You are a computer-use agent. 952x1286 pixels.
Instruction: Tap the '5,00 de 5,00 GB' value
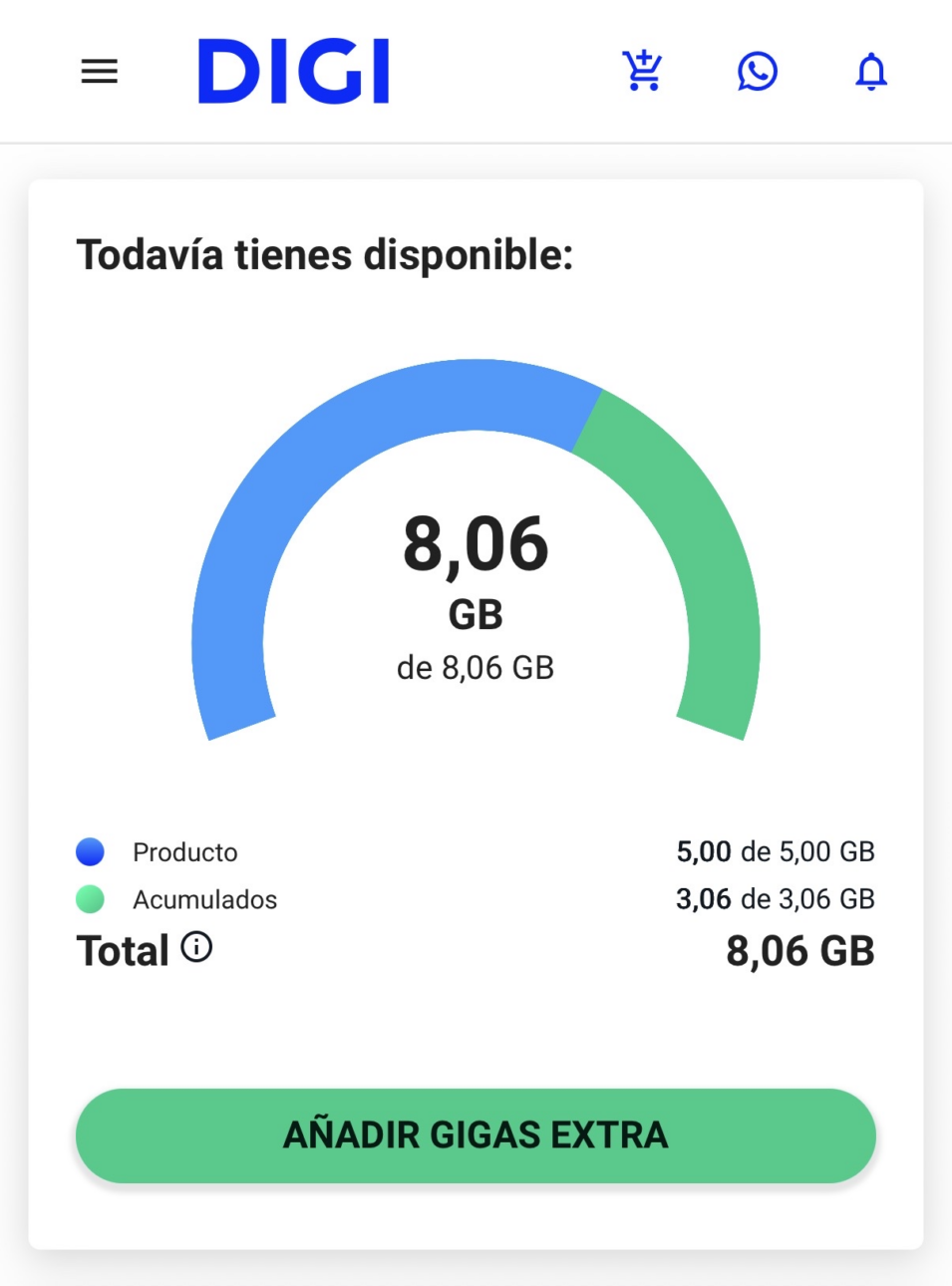[x=776, y=851]
